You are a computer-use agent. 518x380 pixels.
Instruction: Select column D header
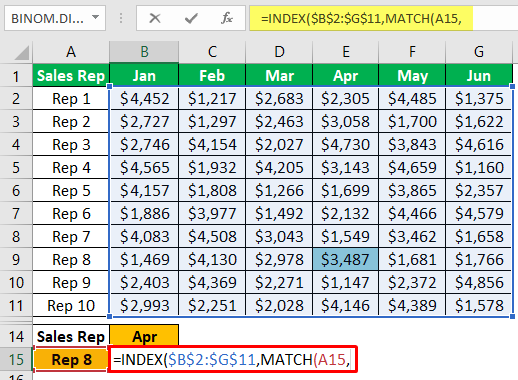coord(279,52)
